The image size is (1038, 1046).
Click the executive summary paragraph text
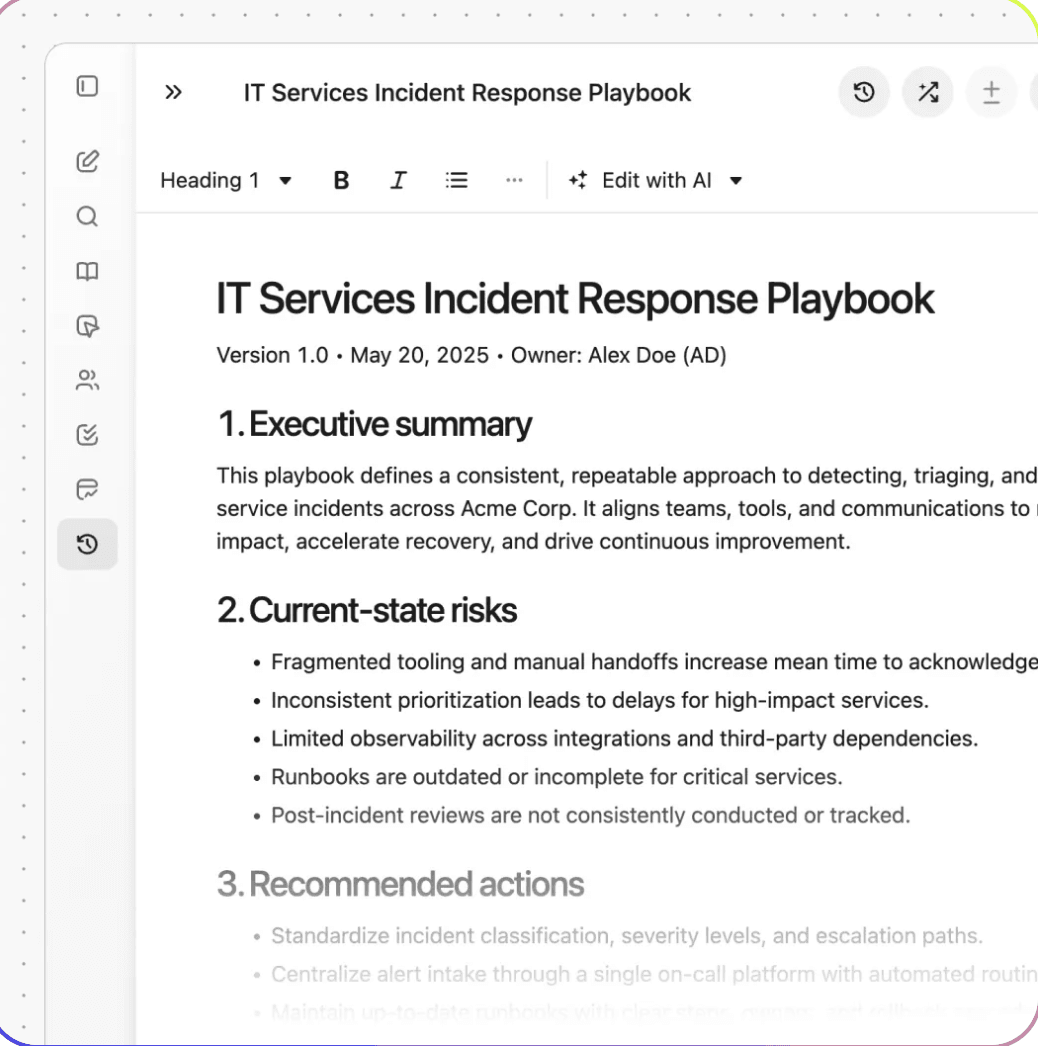pyautogui.click(x=626, y=508)
